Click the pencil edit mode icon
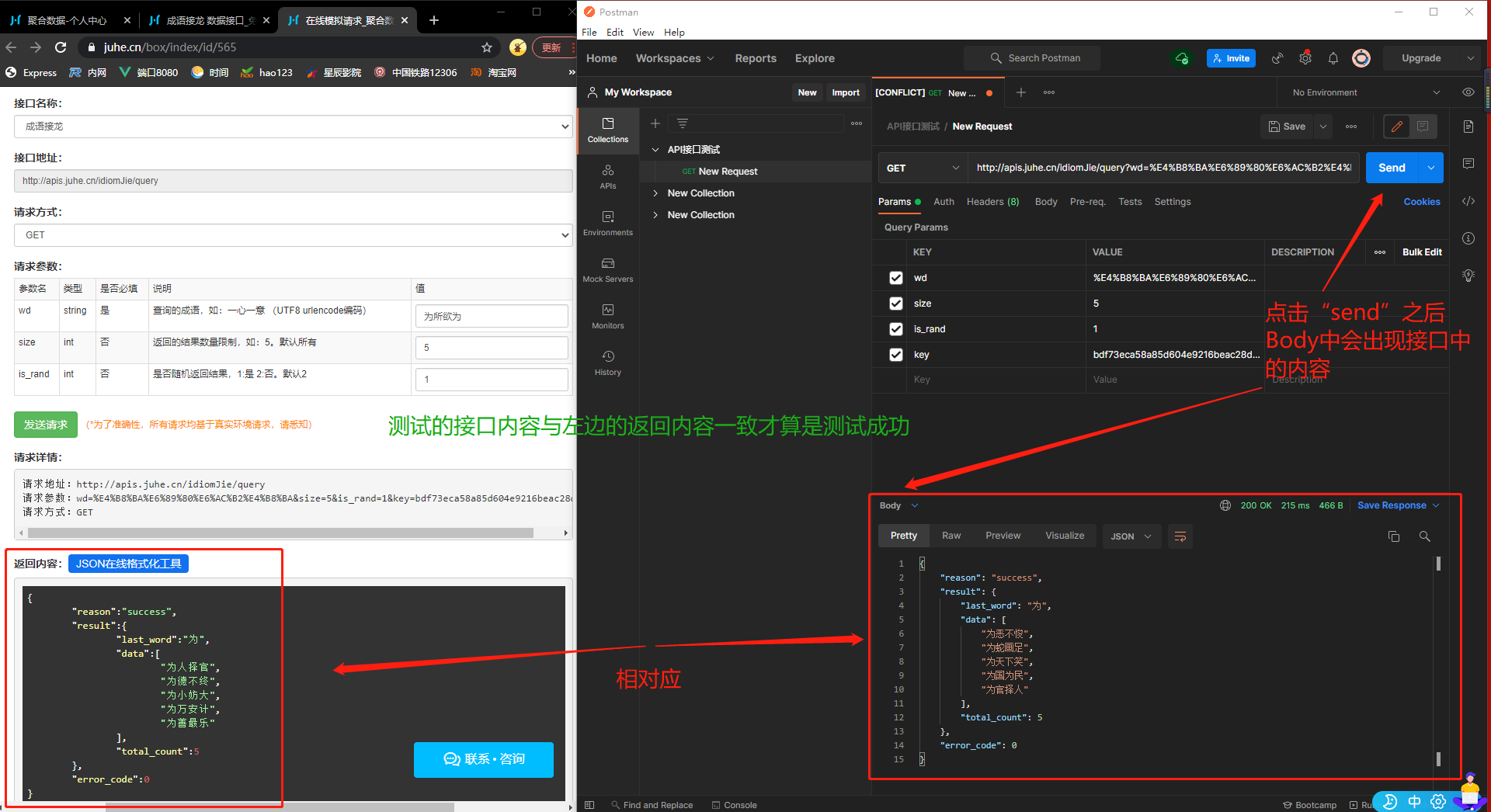1491x812 pixels. (1397, 127)
